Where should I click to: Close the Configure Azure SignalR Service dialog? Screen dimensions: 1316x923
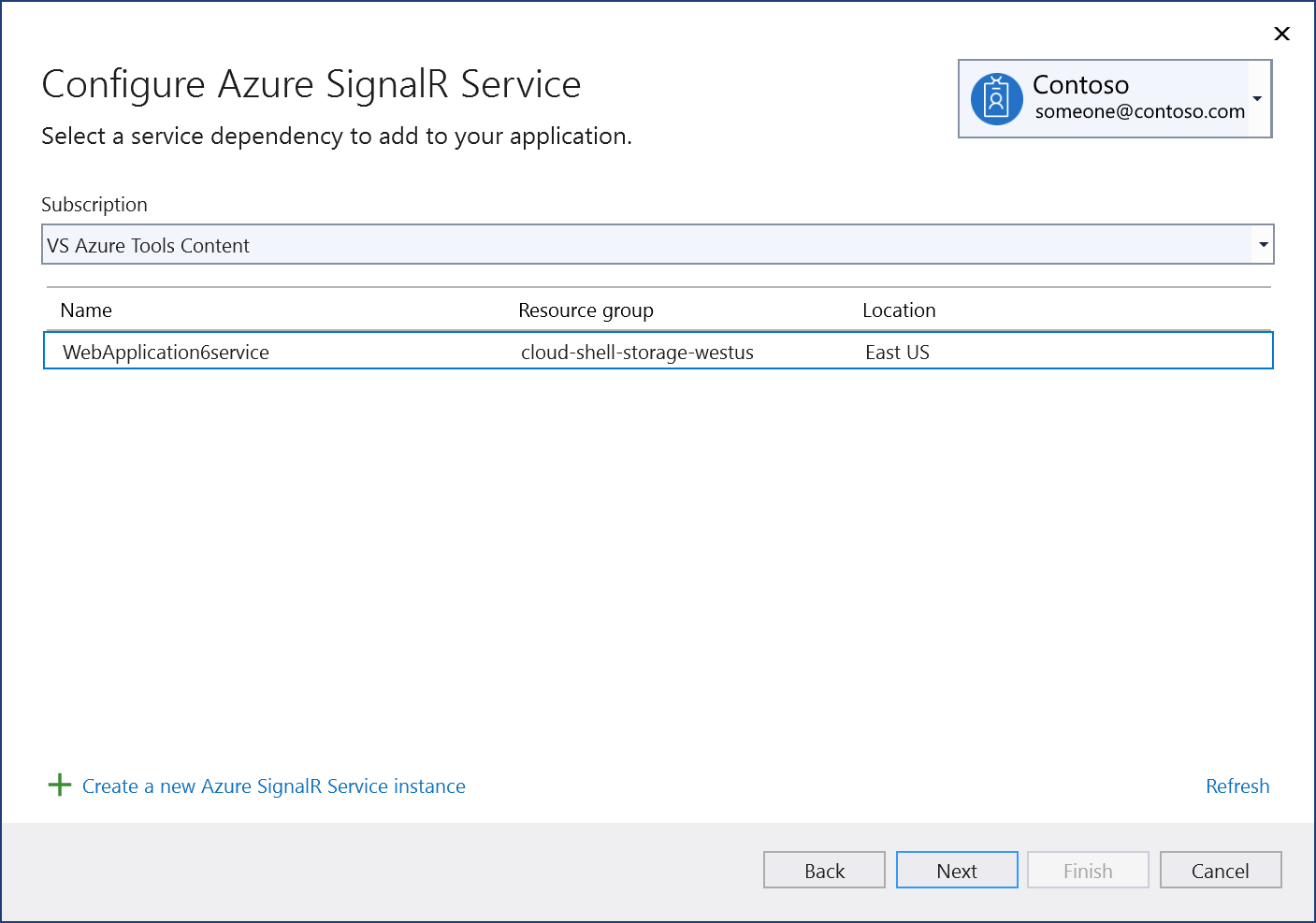(x=1281, y=34)
